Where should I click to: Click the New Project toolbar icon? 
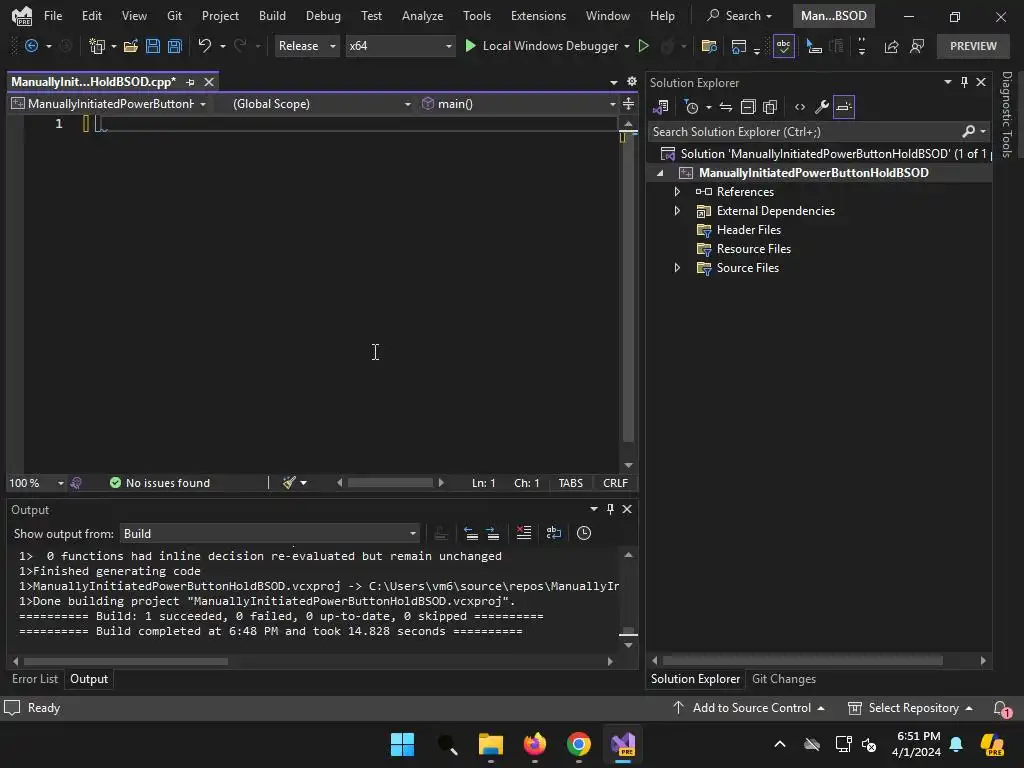[97, 46]
